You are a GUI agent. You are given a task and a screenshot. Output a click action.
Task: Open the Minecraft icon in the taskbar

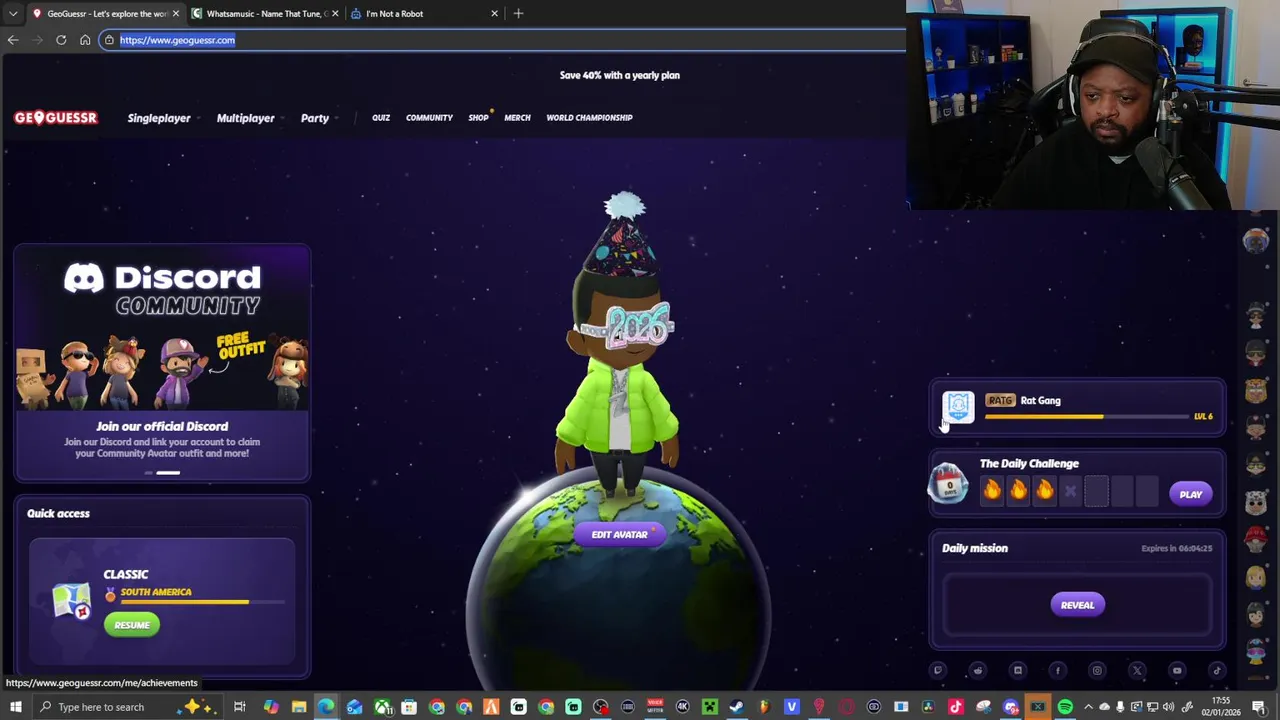[710, 707]
